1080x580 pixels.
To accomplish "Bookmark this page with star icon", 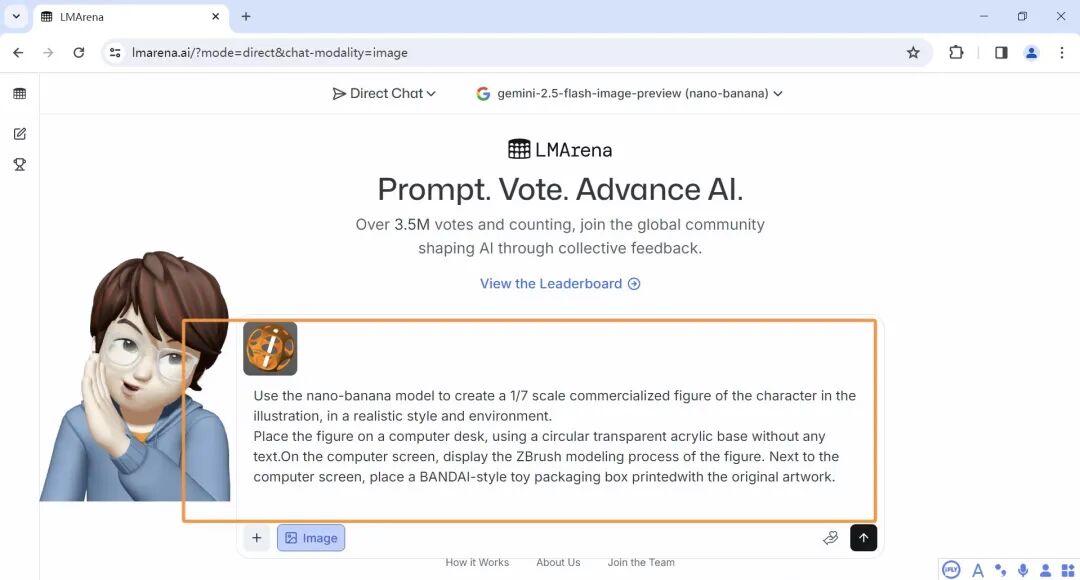I will (x=913, y=53).
